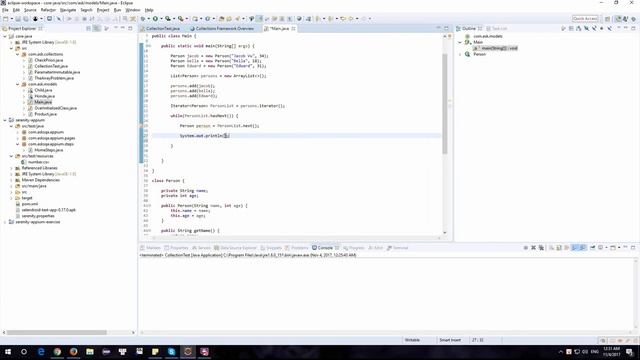Image resolution: width=640 pixels, height=360 pixels.
Task: Open the File menu
Action: (x=5, y=10)
